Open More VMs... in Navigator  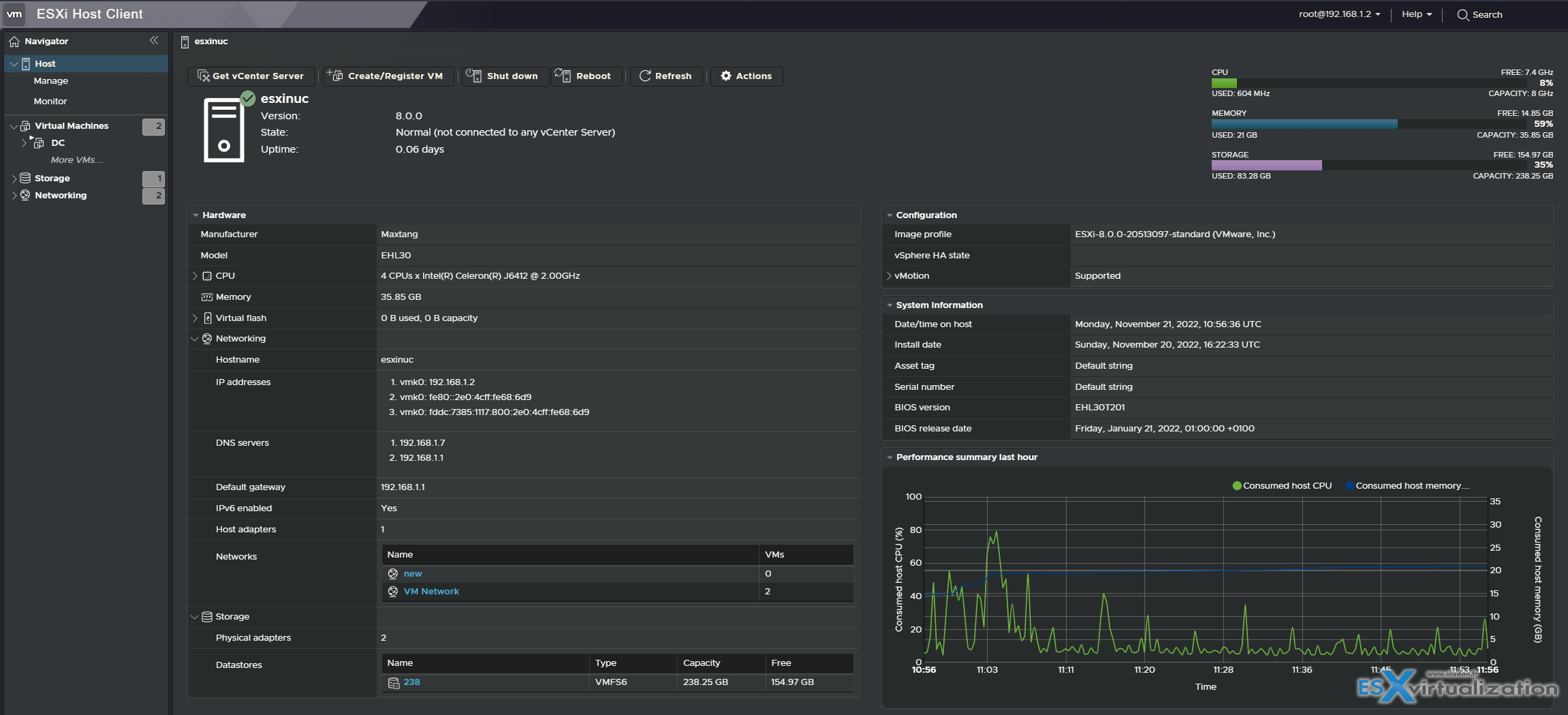tap(77, 159)
